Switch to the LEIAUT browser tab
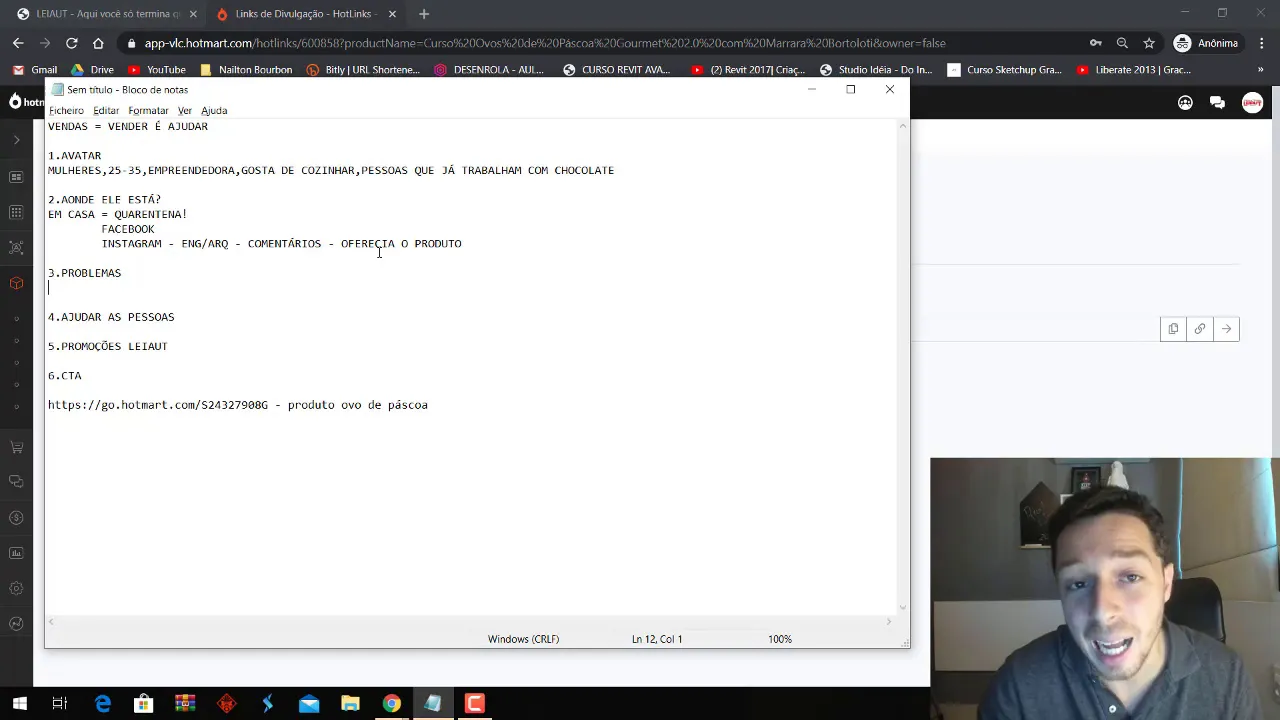 (x=107, y=14)
